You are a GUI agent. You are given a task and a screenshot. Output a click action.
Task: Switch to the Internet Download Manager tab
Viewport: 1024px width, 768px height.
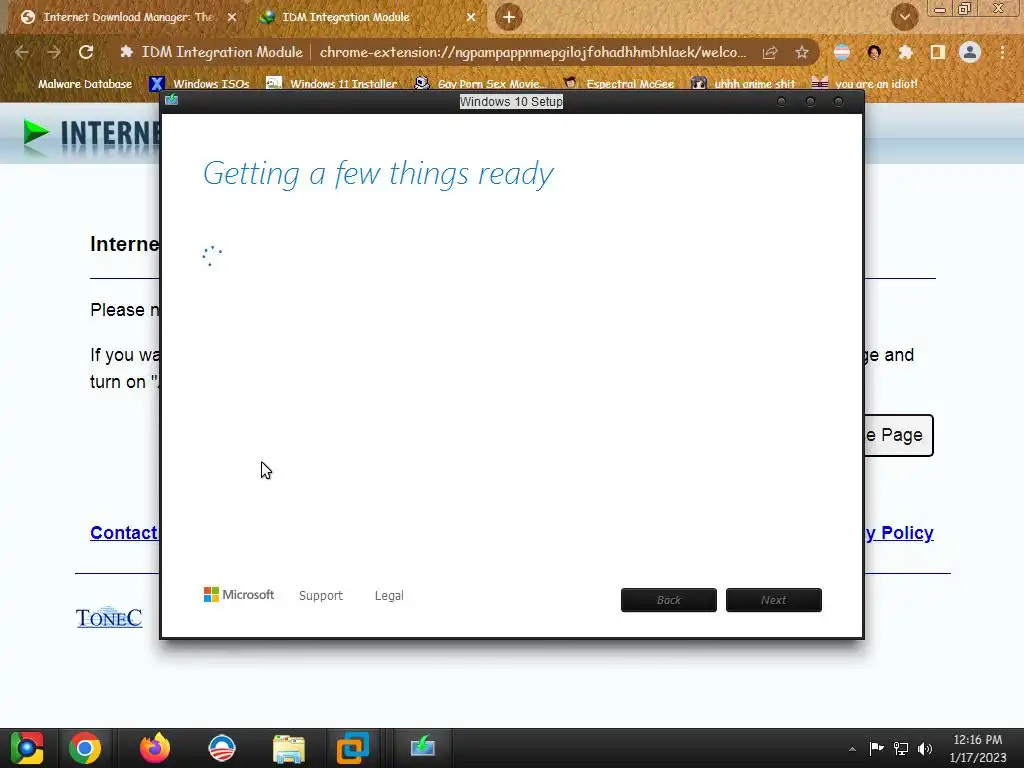127,17
